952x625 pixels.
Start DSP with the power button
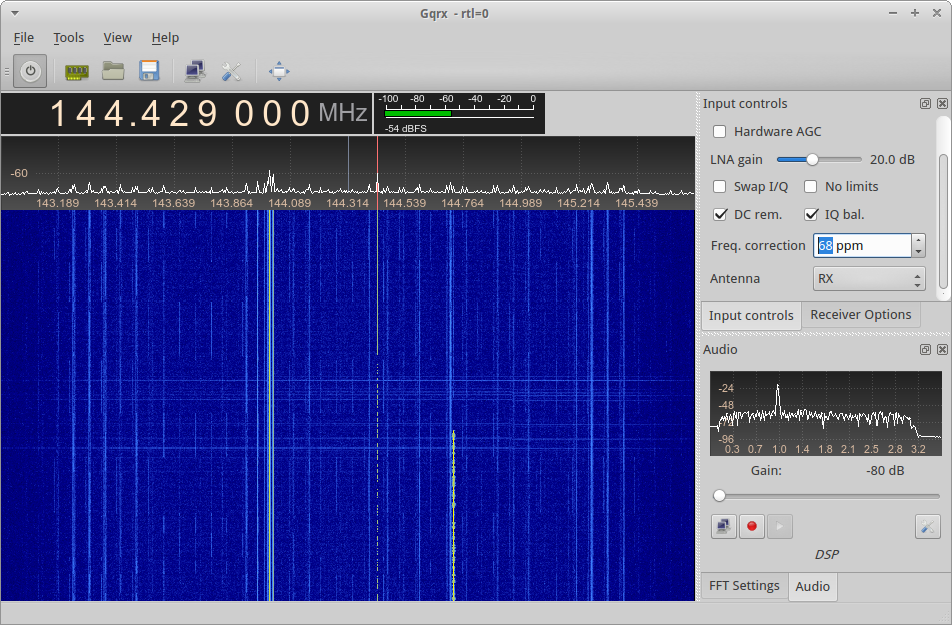pos(30,71)
